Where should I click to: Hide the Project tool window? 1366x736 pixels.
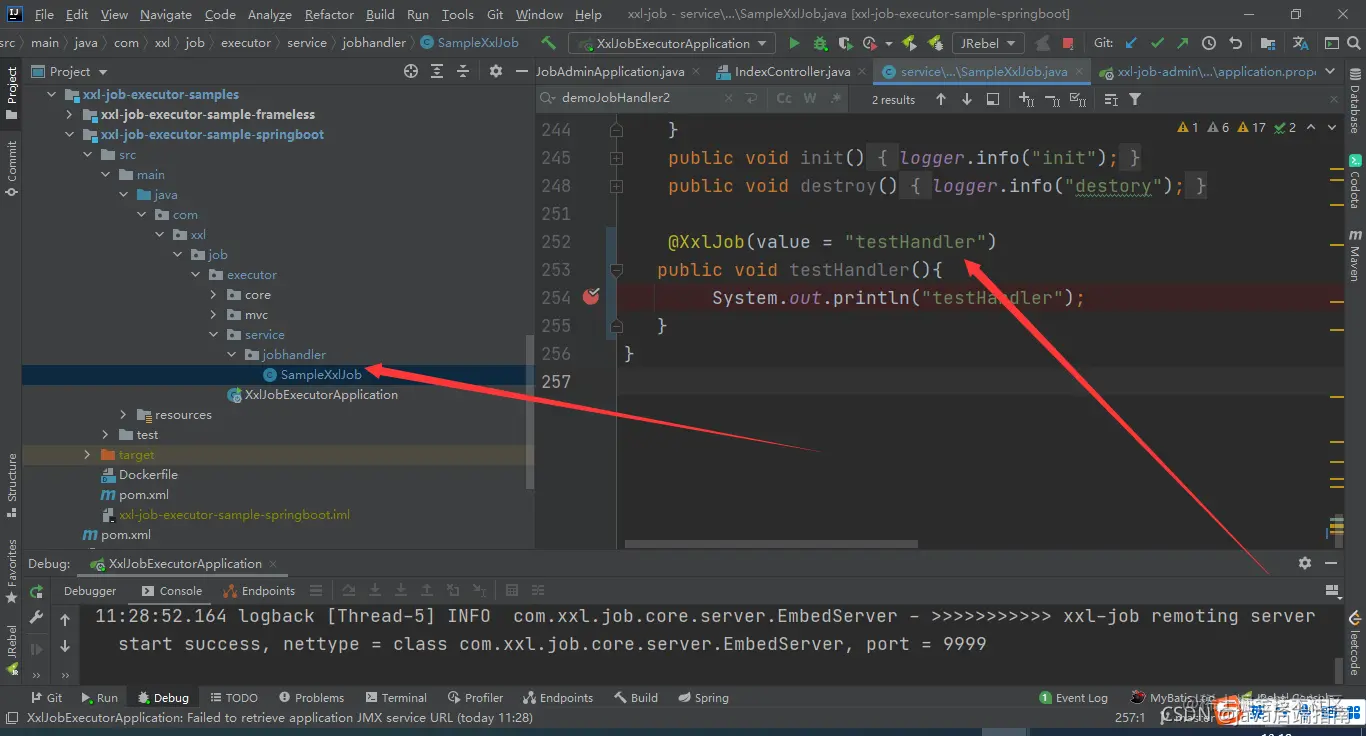tap(521, 71)
